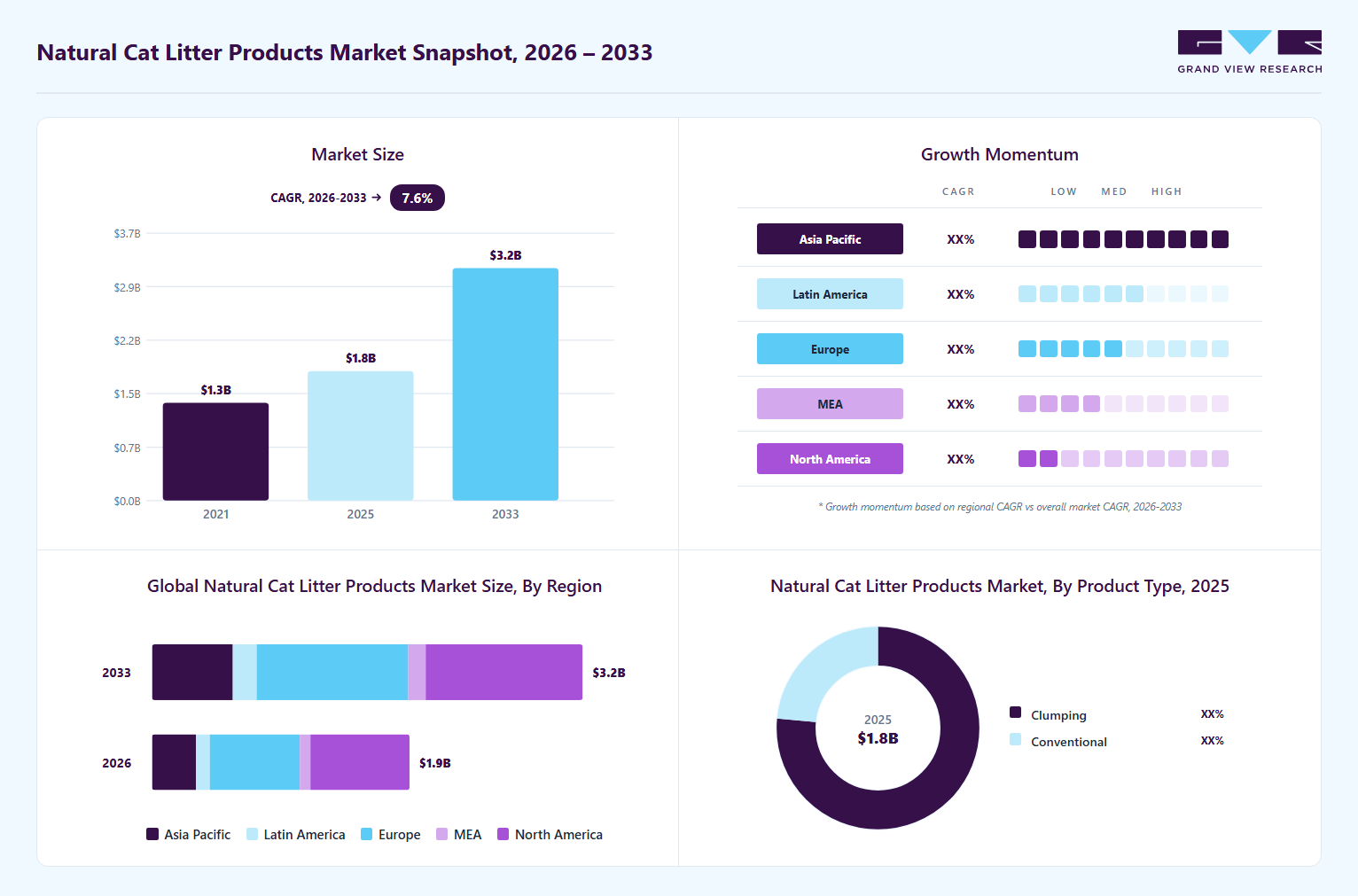The image size is (1358, 896).
Task: Select the 2033 market size bar
Action: pyautogui.click(x=505, y=385)
